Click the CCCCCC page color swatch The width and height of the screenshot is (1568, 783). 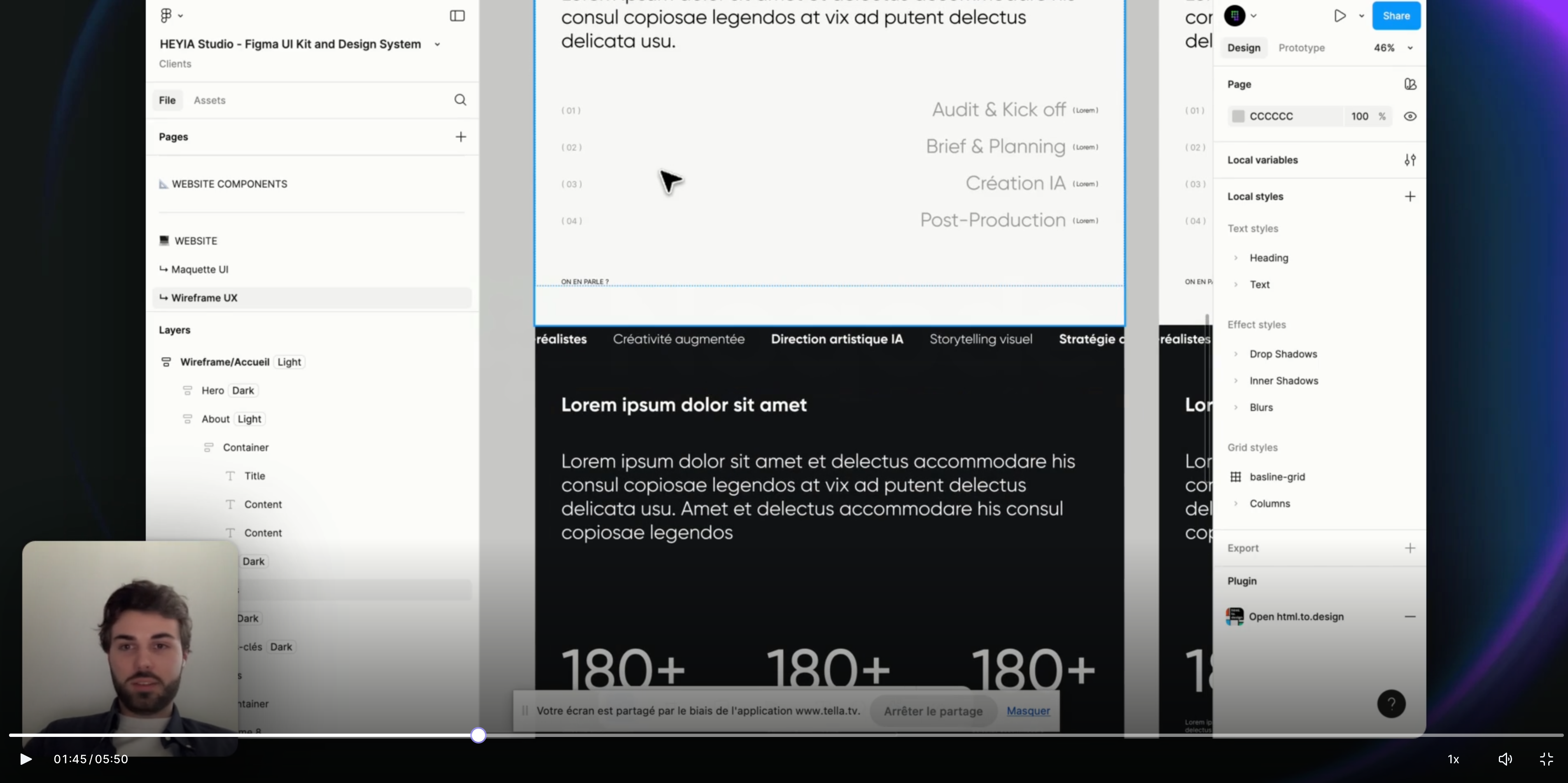pos(1238,116)
